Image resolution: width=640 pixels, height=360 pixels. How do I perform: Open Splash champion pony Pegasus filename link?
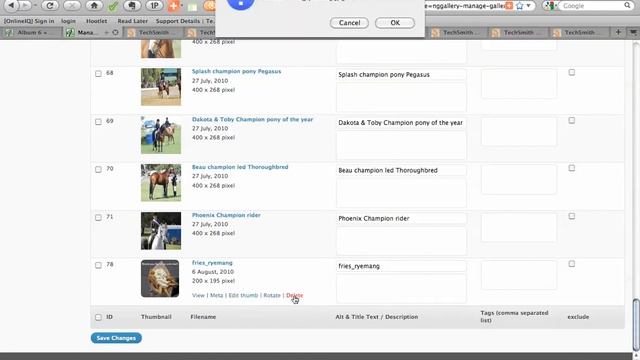236,71
